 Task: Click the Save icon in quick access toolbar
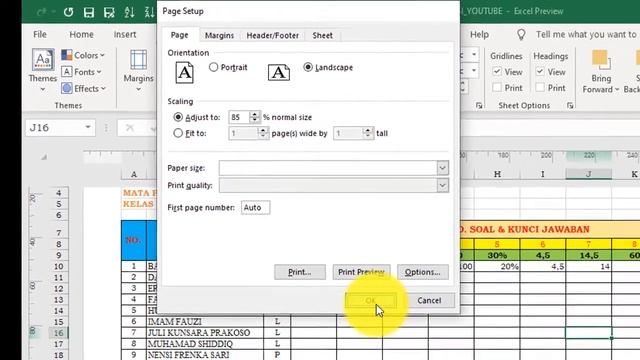[x=89, y=12]
